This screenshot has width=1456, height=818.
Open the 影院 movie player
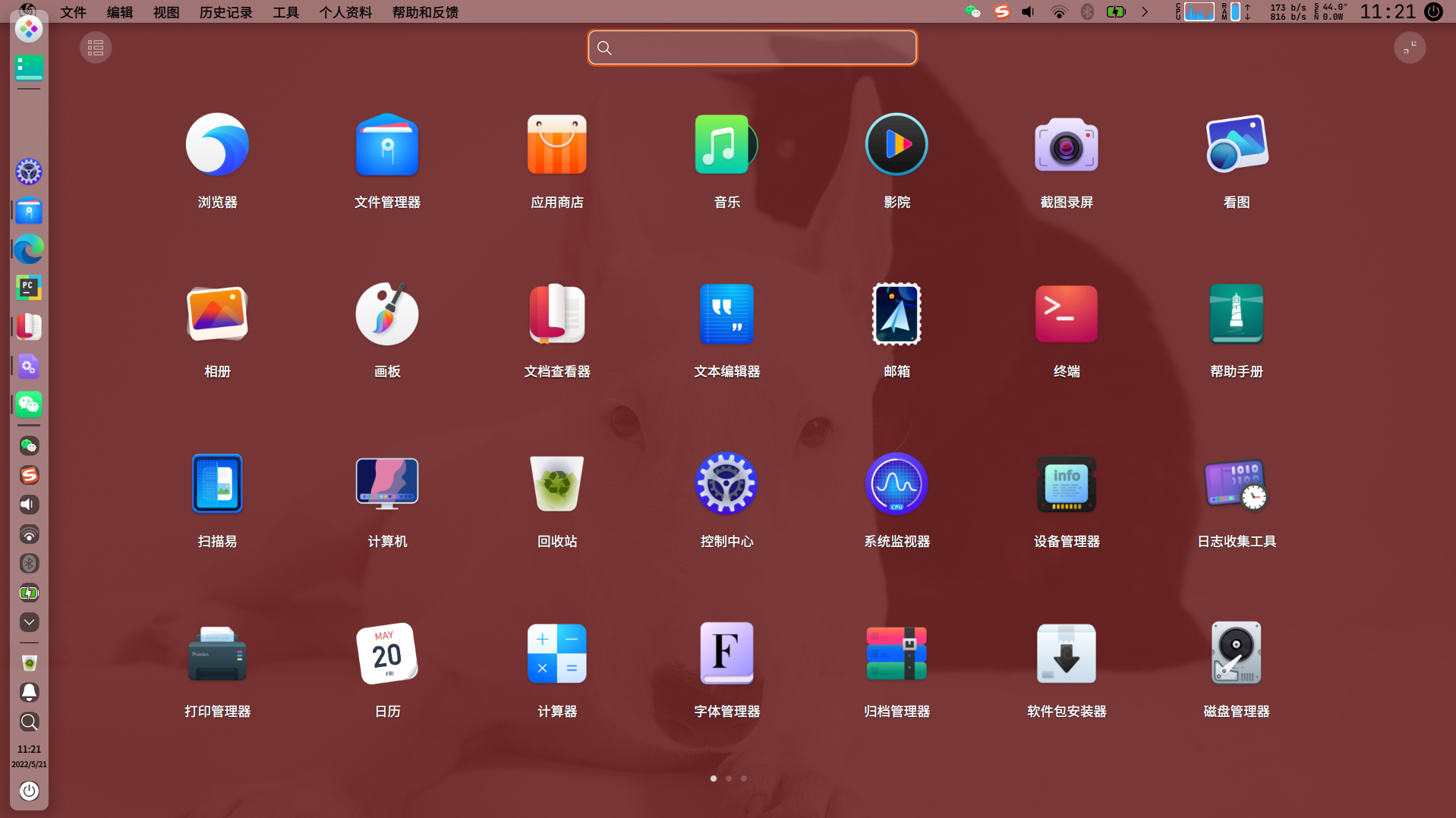click(x=897, y=144)
